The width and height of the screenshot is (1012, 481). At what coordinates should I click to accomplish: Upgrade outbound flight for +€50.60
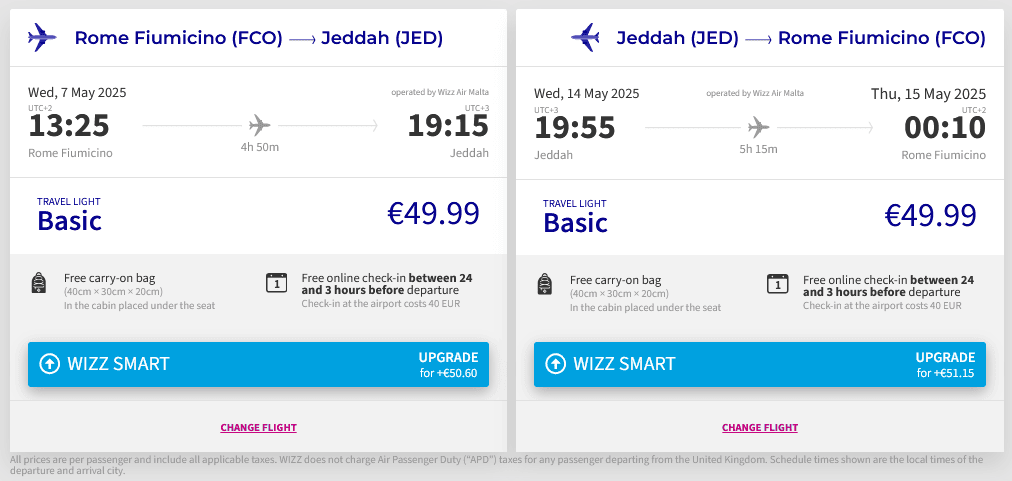pos(448,364)
